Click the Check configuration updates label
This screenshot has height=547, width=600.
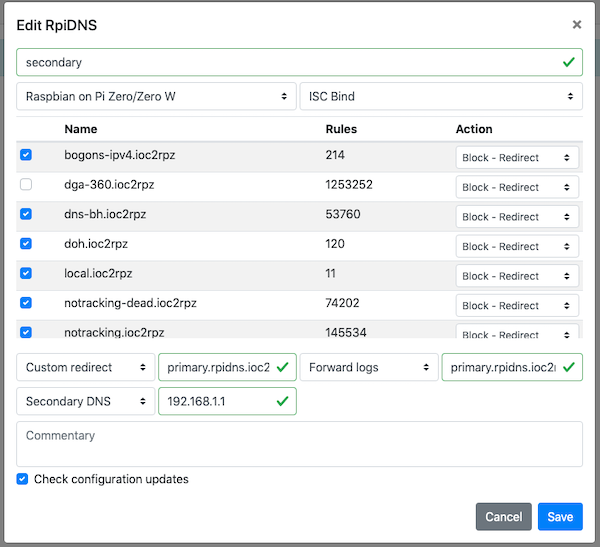[111, 479]
